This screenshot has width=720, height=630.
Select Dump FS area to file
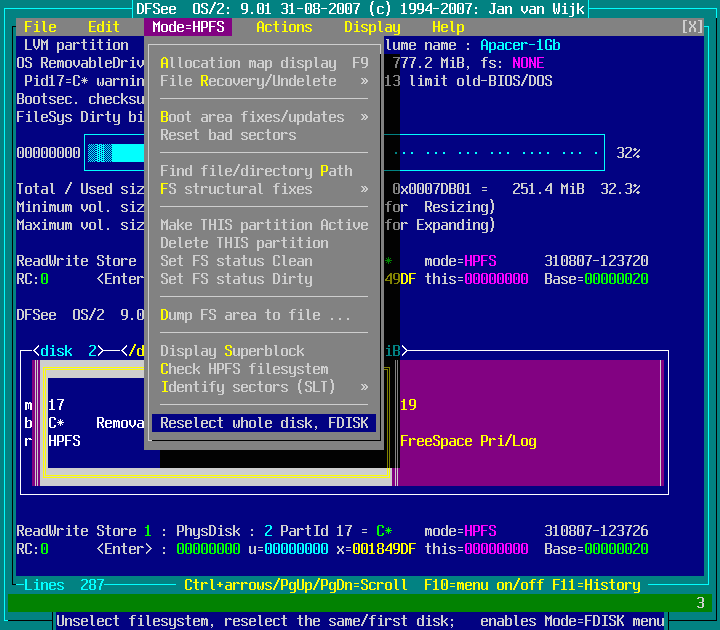[256, 315]
